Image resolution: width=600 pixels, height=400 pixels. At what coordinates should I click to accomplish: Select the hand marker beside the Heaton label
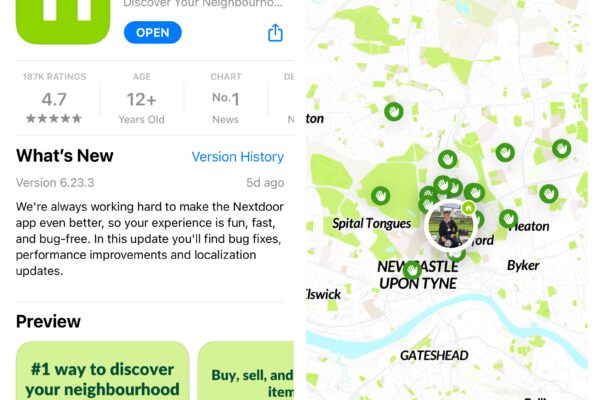click(509, 219)
